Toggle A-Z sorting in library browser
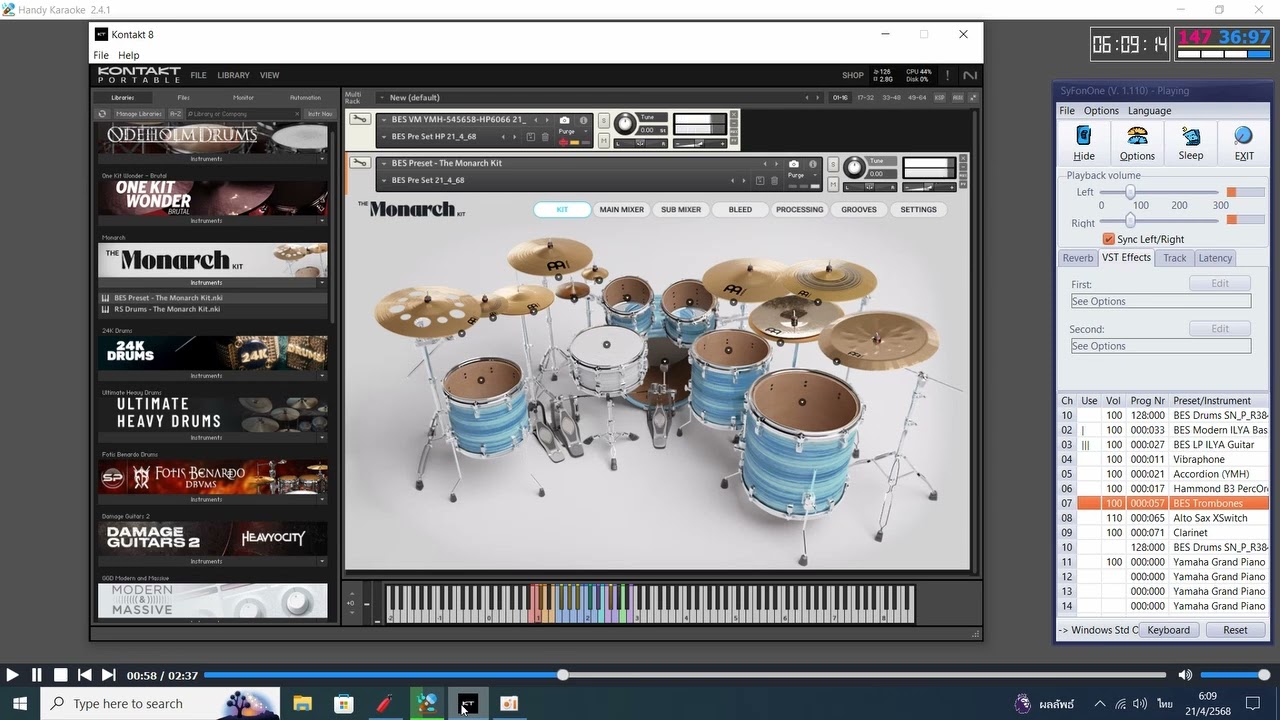Image resolution: width=1280 pixels, height=720 pixels. pyautogui.click(x=175, y=114)
